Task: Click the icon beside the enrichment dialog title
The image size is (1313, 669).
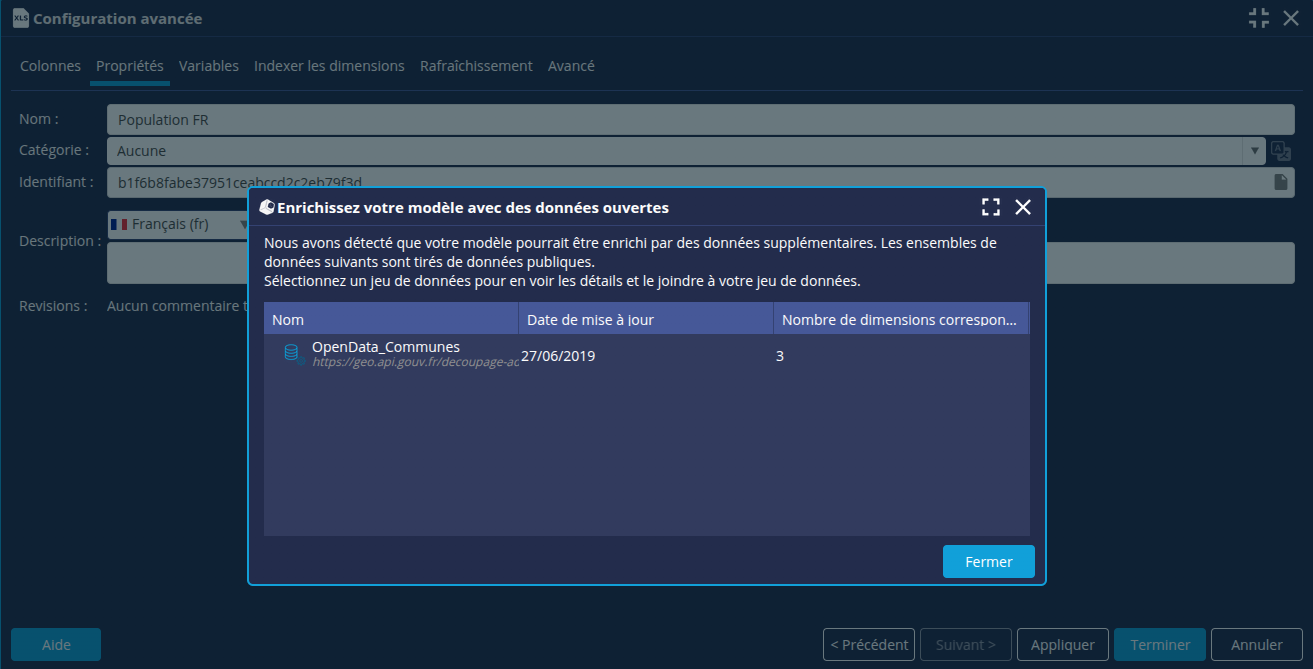Action: click(x=267, y=208)
